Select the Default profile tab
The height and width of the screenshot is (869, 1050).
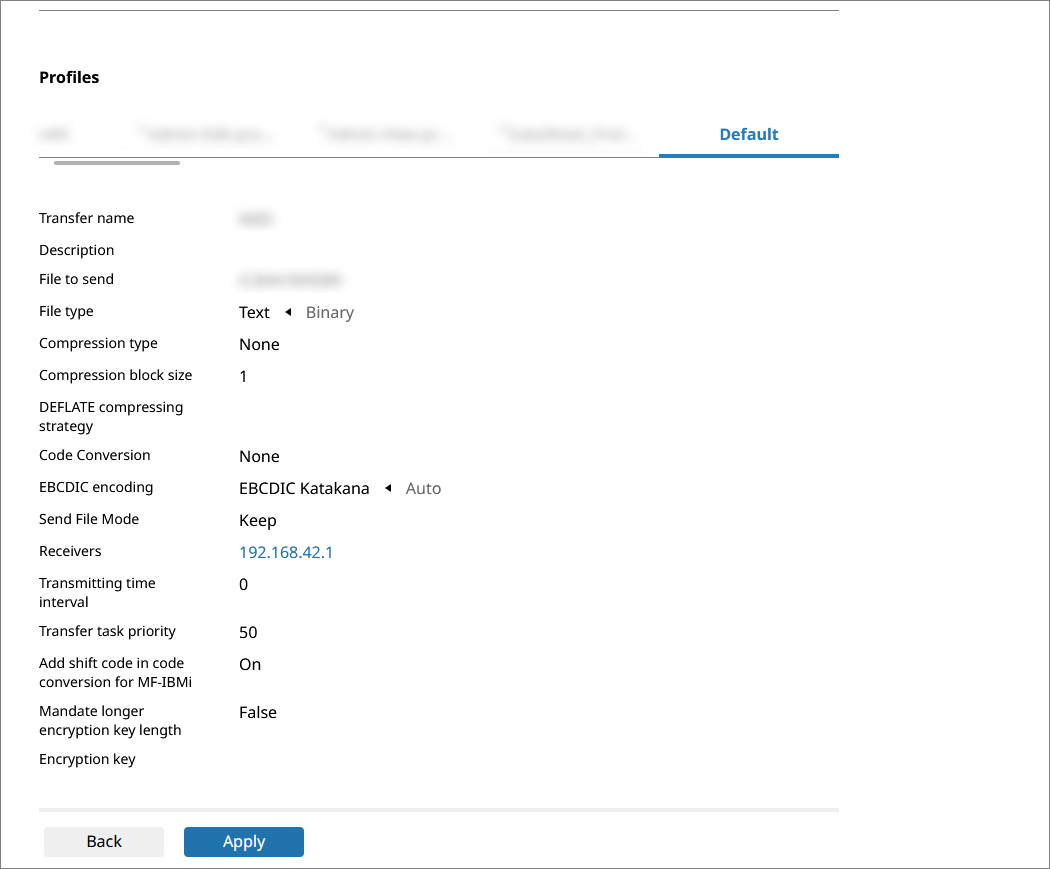pyautogui.click(x=748, y=134)
